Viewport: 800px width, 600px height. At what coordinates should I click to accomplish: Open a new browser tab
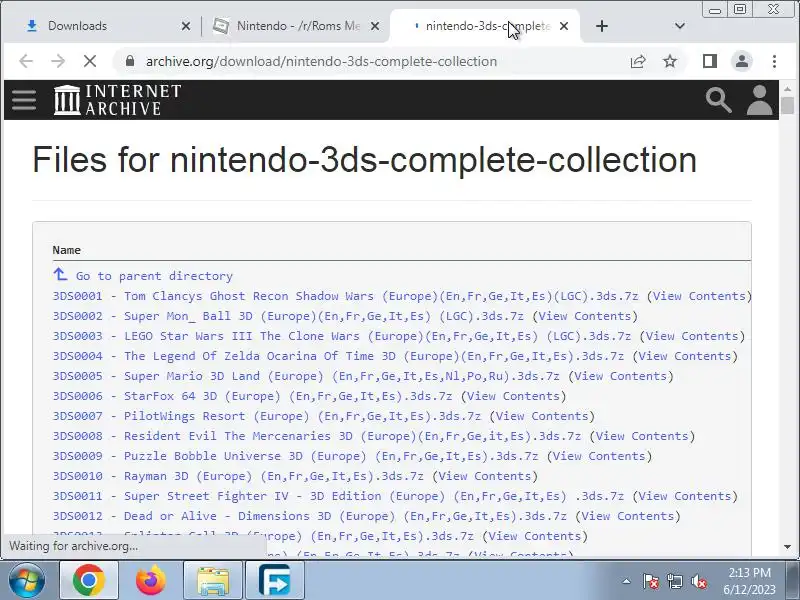point(602,26)
